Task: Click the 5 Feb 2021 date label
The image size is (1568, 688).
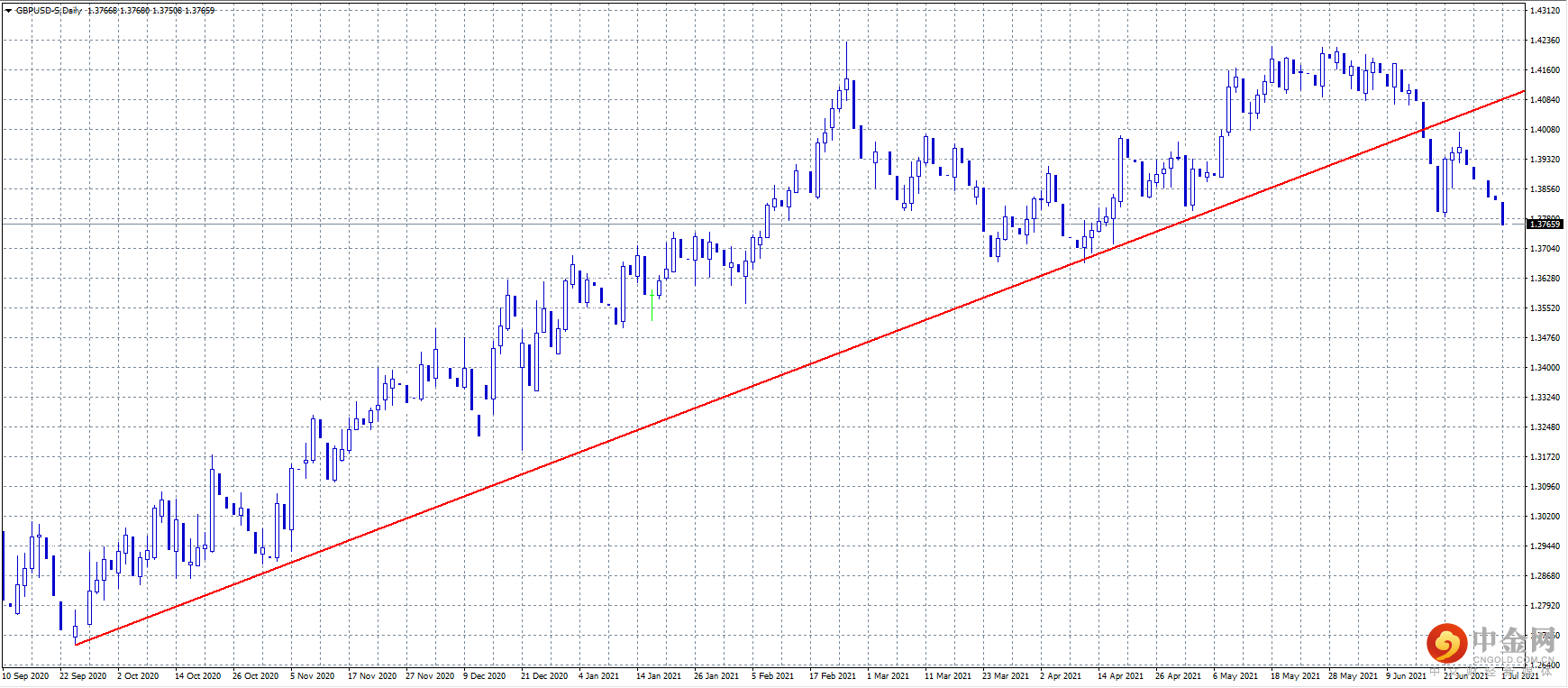Action: (x=773, y=676)
